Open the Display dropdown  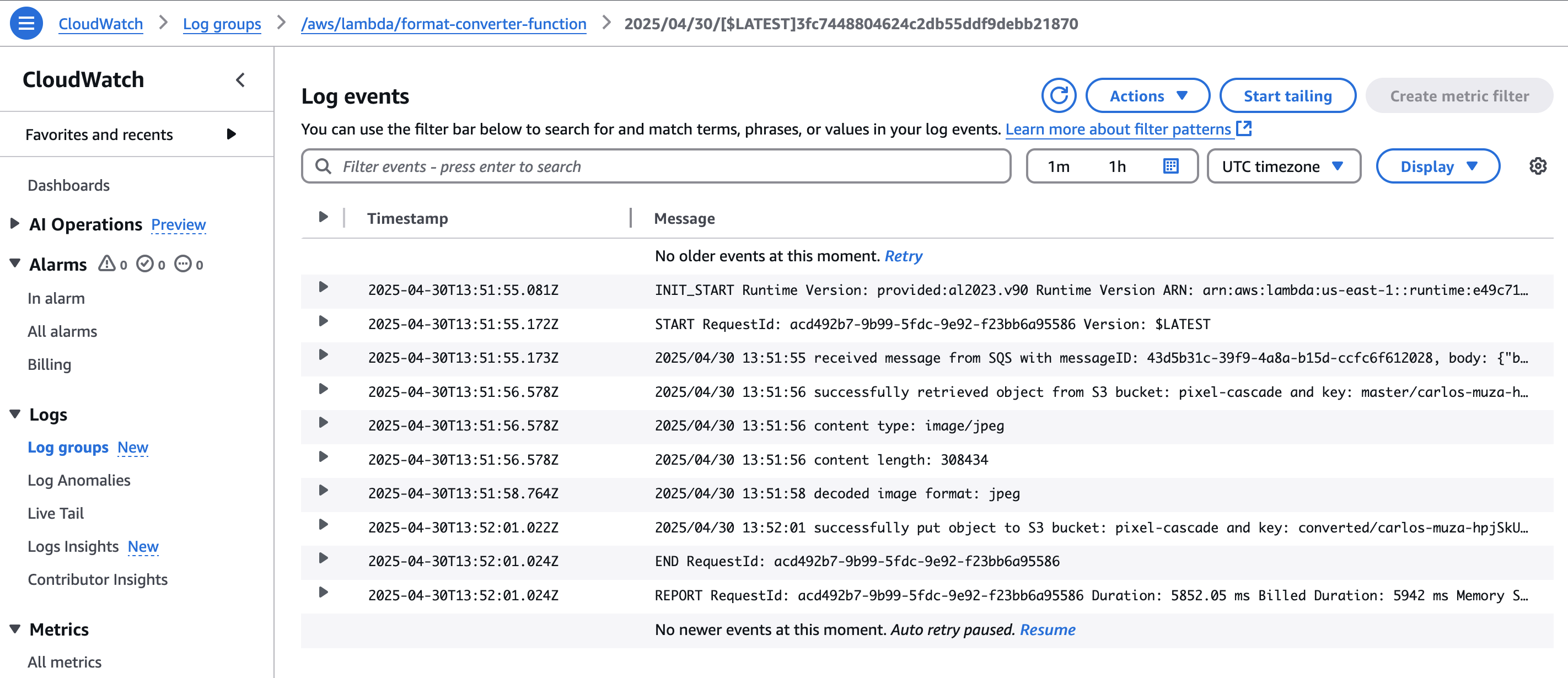click(1438, 165)
